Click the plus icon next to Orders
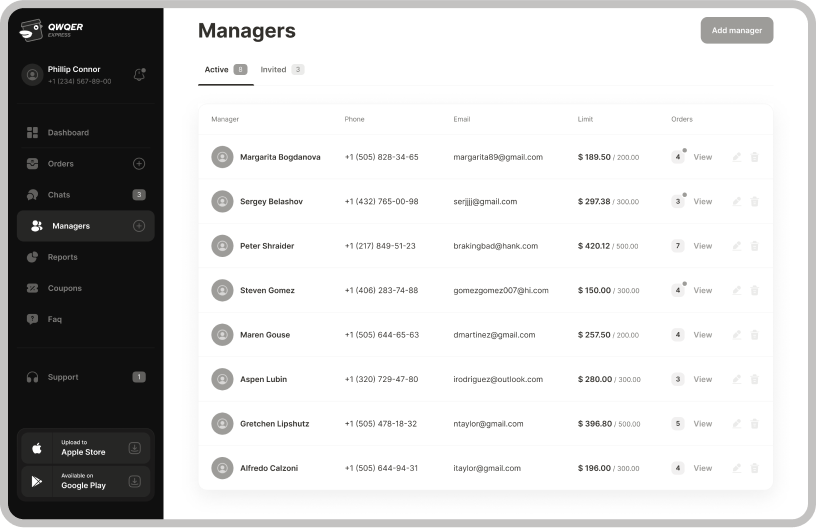 (139, 164)
